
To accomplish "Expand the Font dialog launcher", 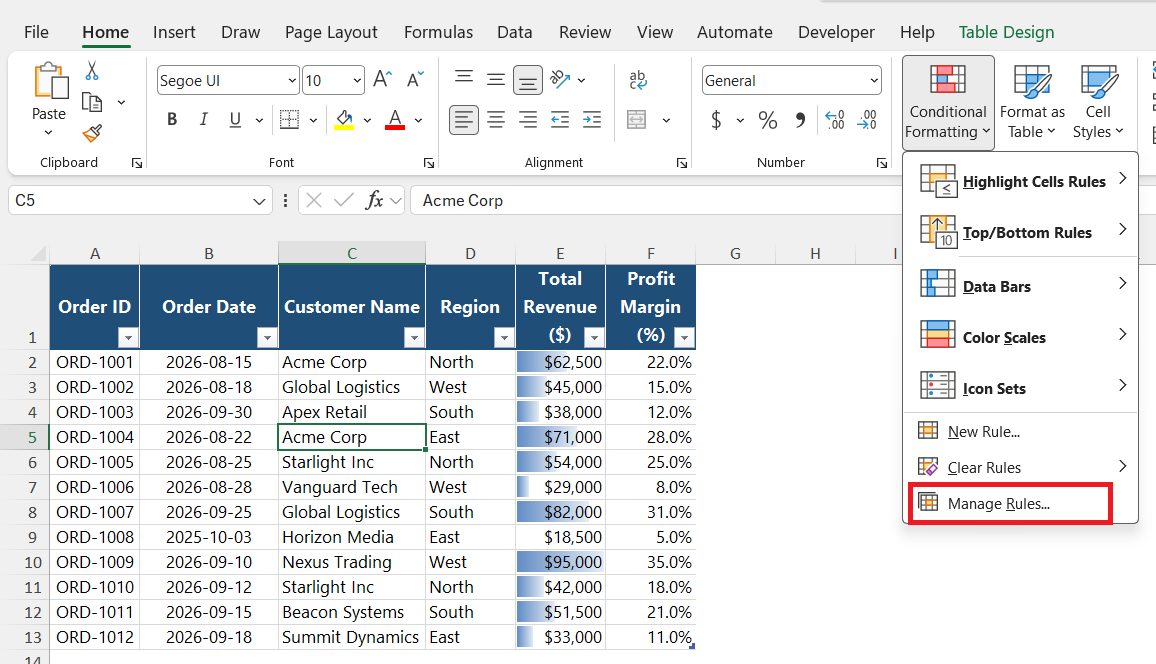I will pyautogui.click(x=429, y=164).
